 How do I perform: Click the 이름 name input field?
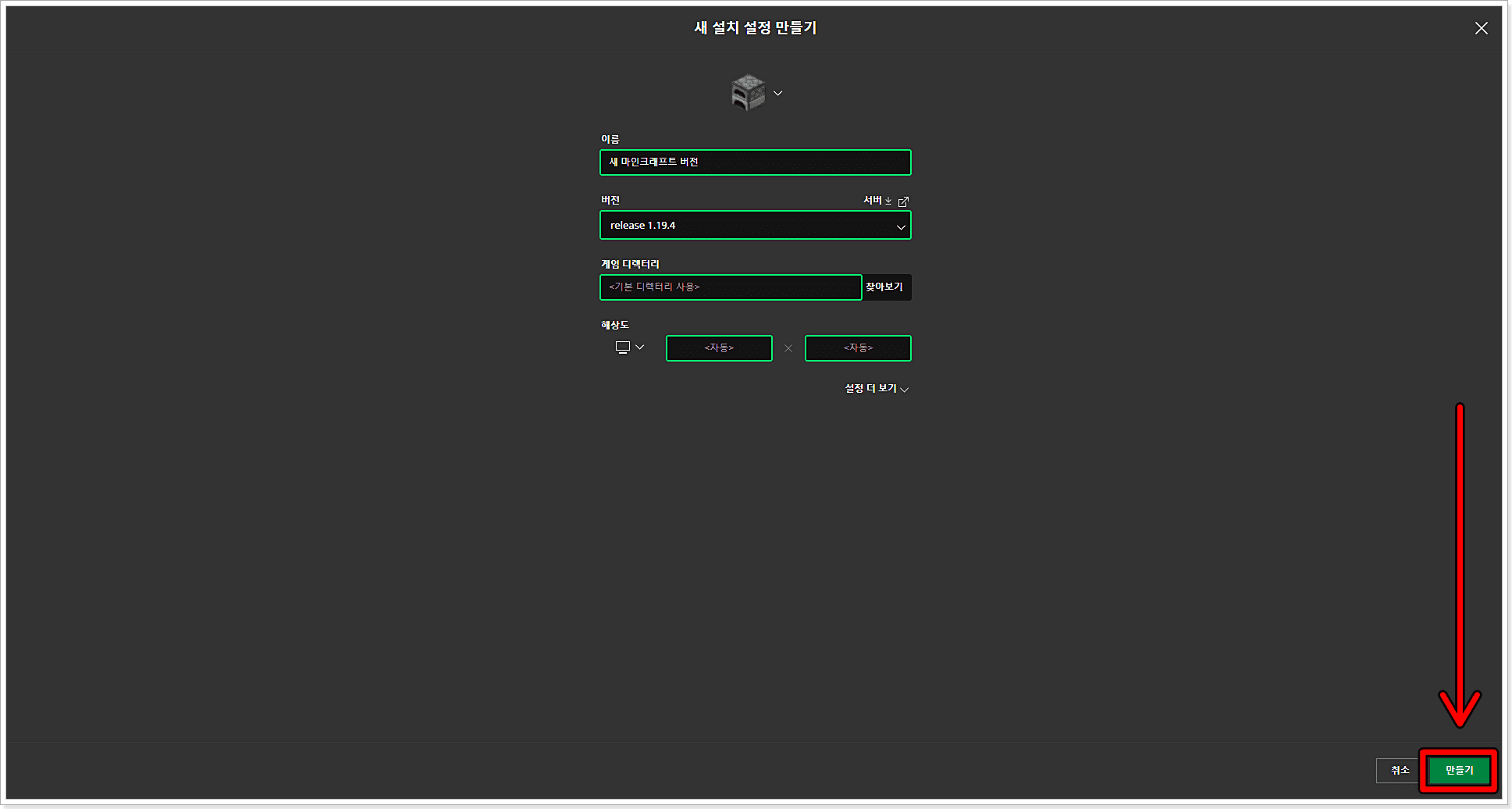point(755,162)
